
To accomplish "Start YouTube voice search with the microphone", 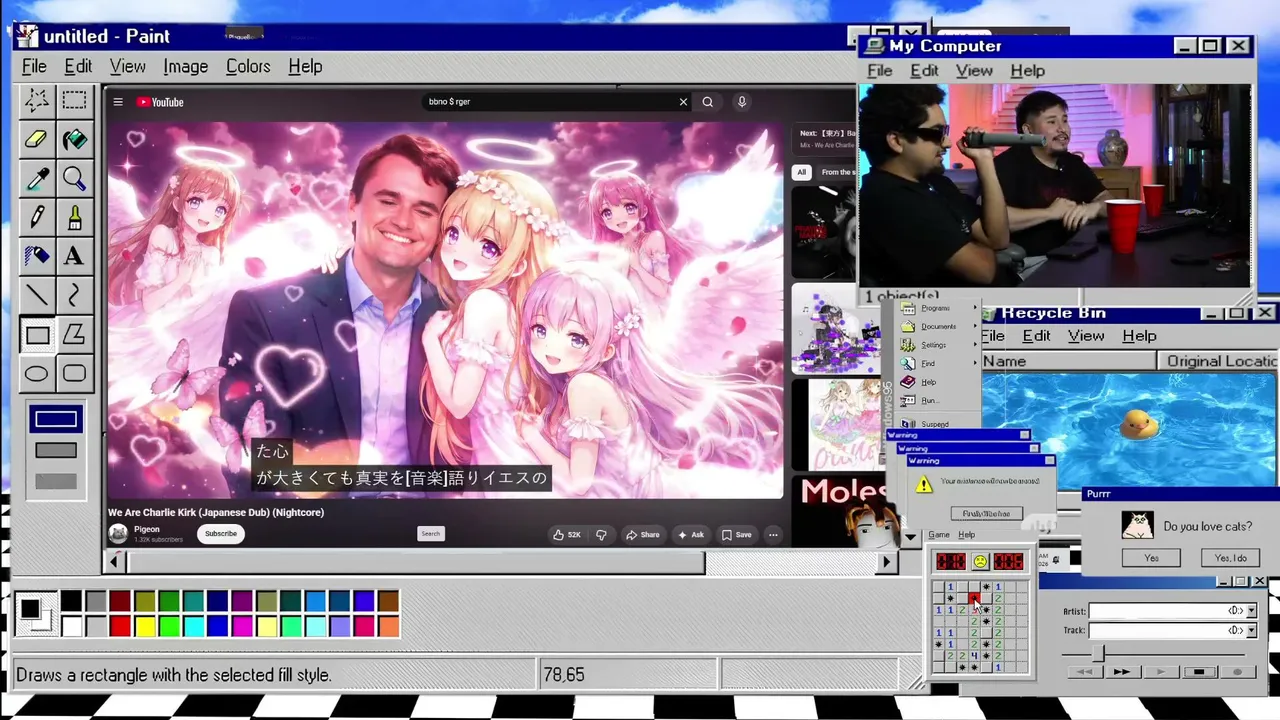I will (x=742, y=102).
